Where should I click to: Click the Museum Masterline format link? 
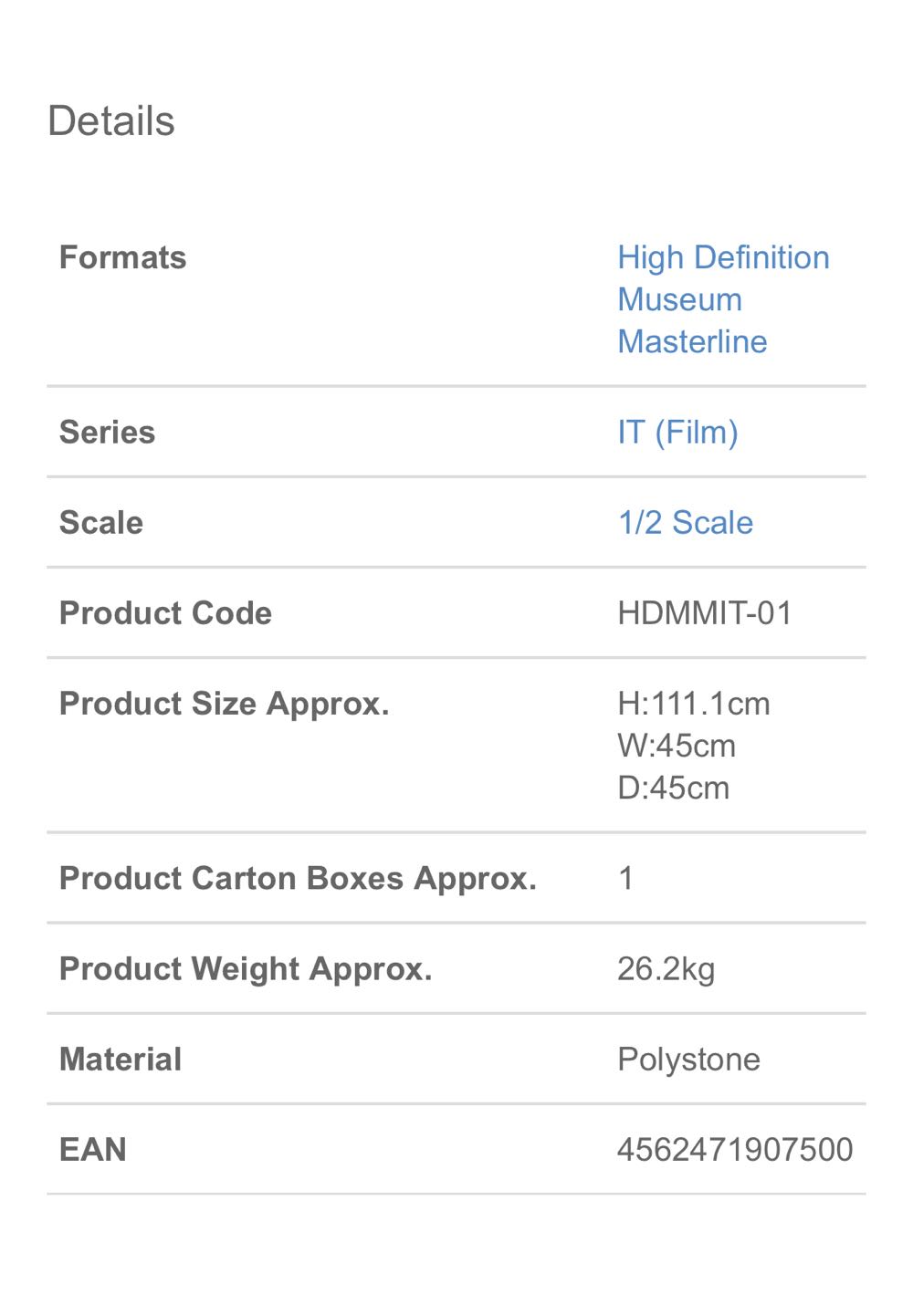coord(692,320)
